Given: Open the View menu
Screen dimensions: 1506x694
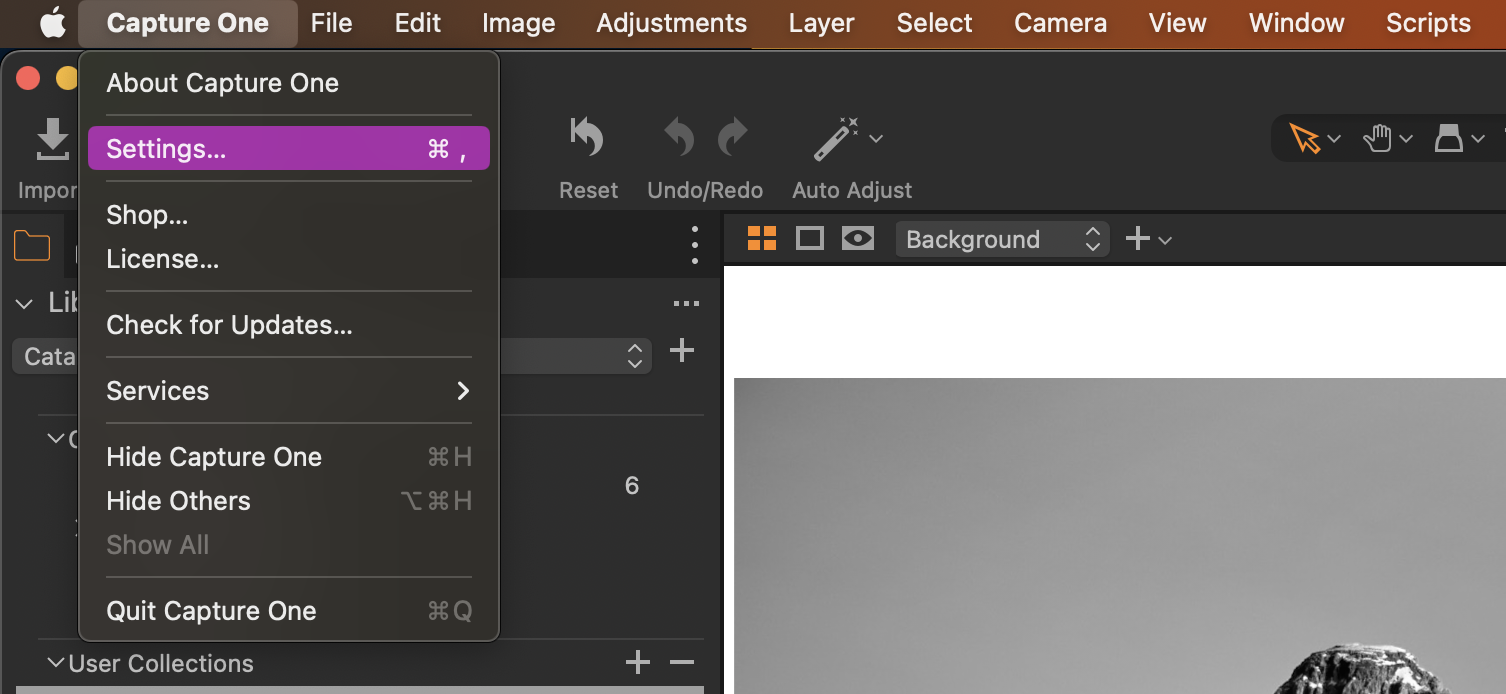Looking at the screenshot, I should click(1177, 23).
